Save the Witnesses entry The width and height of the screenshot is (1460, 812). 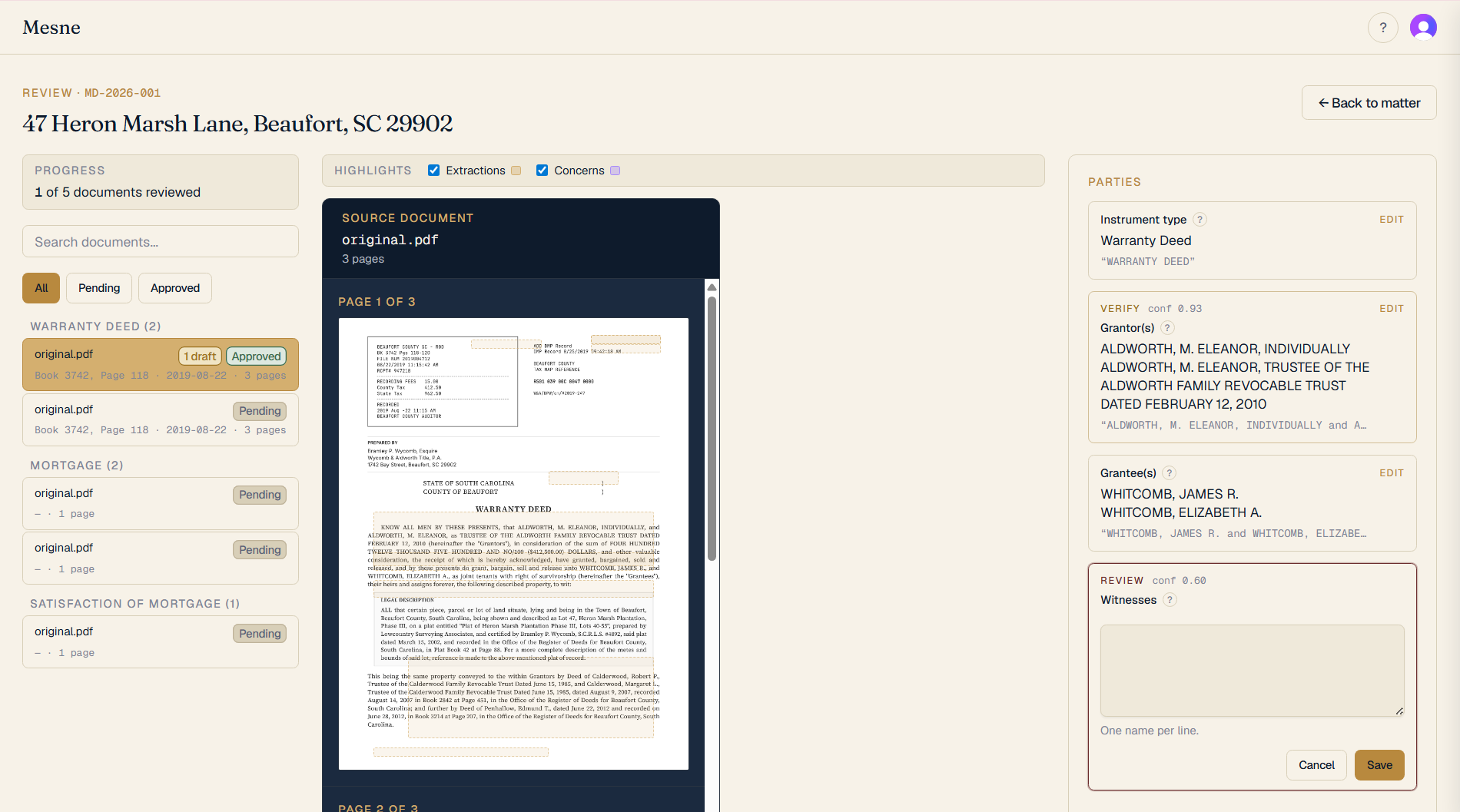point(1379,765)
